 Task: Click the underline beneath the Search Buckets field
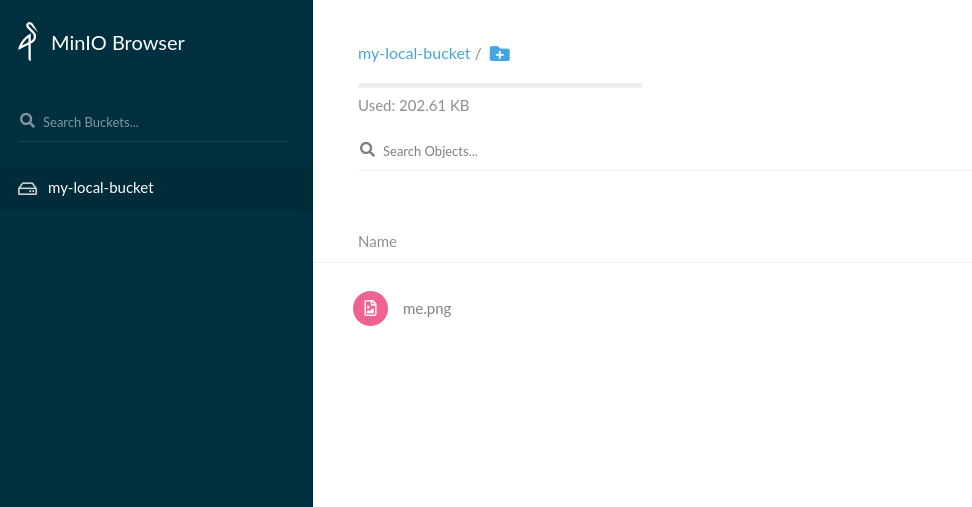pyautogui.click(x=153, y=141)
